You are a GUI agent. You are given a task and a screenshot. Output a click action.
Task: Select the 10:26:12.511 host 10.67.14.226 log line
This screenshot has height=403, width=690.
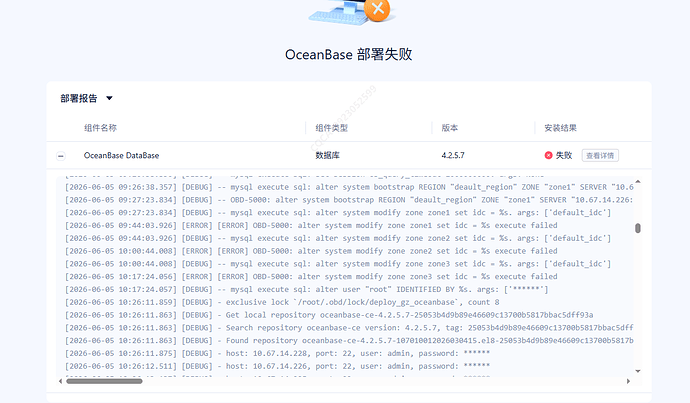(x=277, y=366)
